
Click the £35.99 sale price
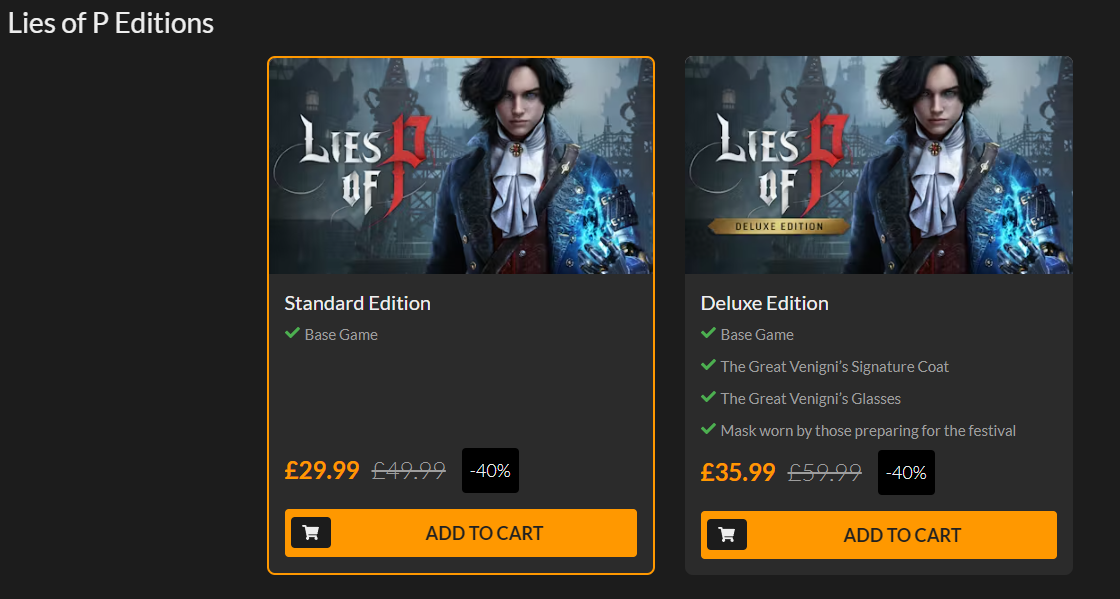738,473
